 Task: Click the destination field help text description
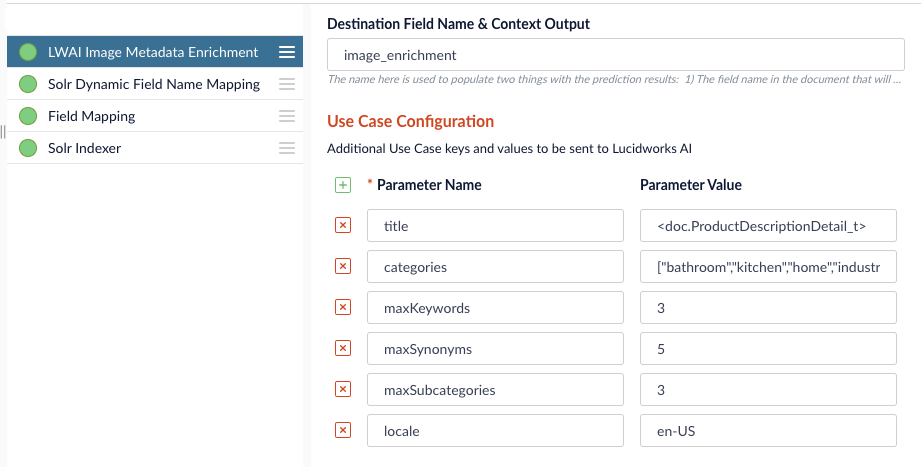pos(614,79)
